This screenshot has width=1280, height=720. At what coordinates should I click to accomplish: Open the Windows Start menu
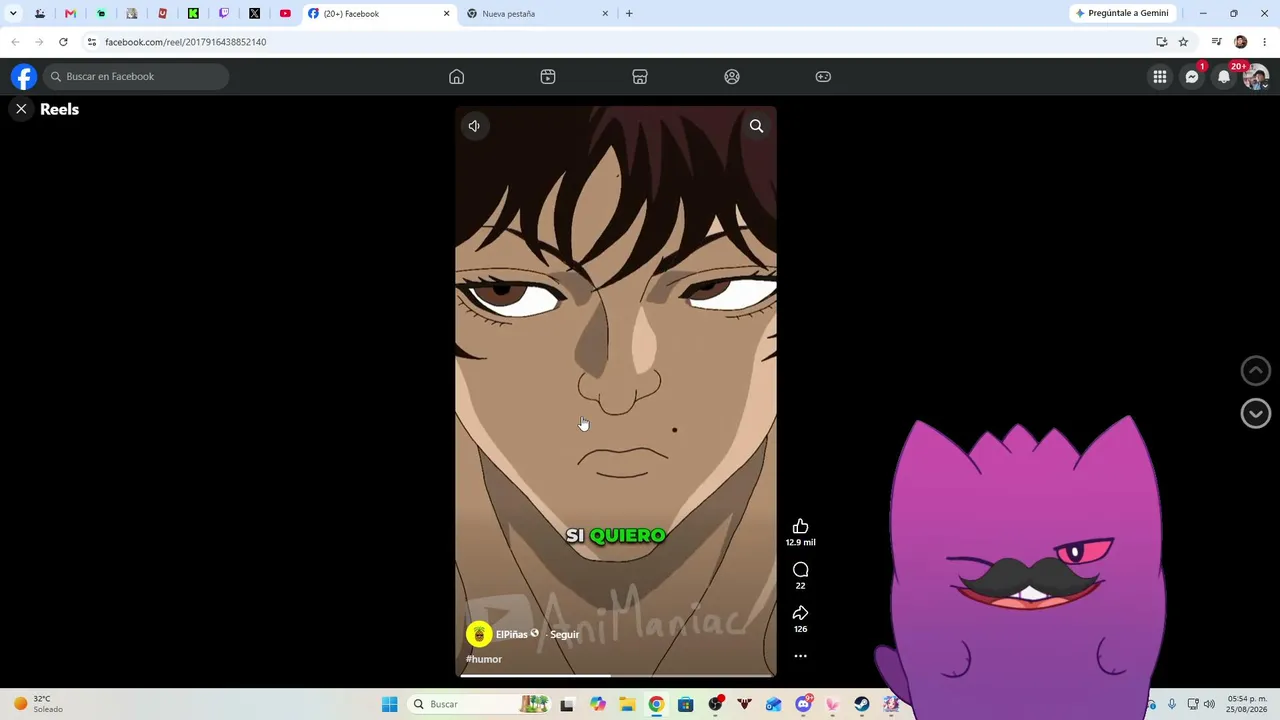(x=390, y=704)
